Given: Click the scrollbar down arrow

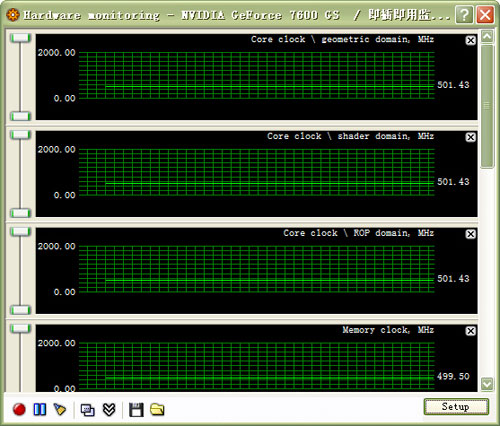Looking at the screenshot, I should 487,384.
